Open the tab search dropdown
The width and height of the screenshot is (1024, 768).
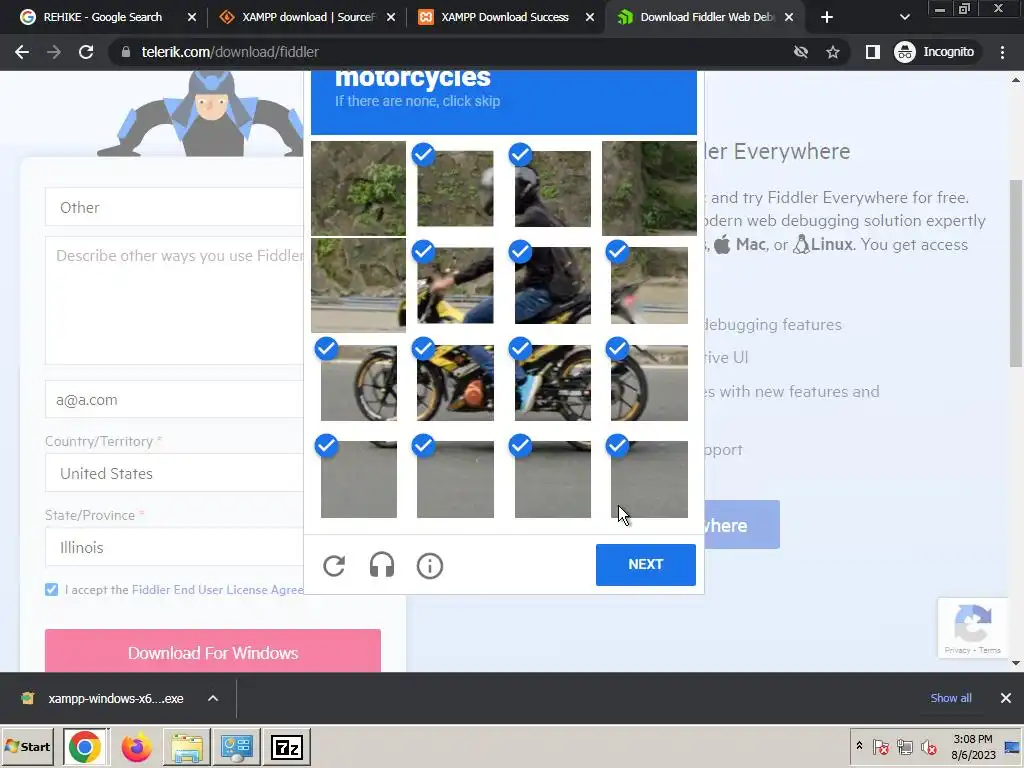click(904, 17)
